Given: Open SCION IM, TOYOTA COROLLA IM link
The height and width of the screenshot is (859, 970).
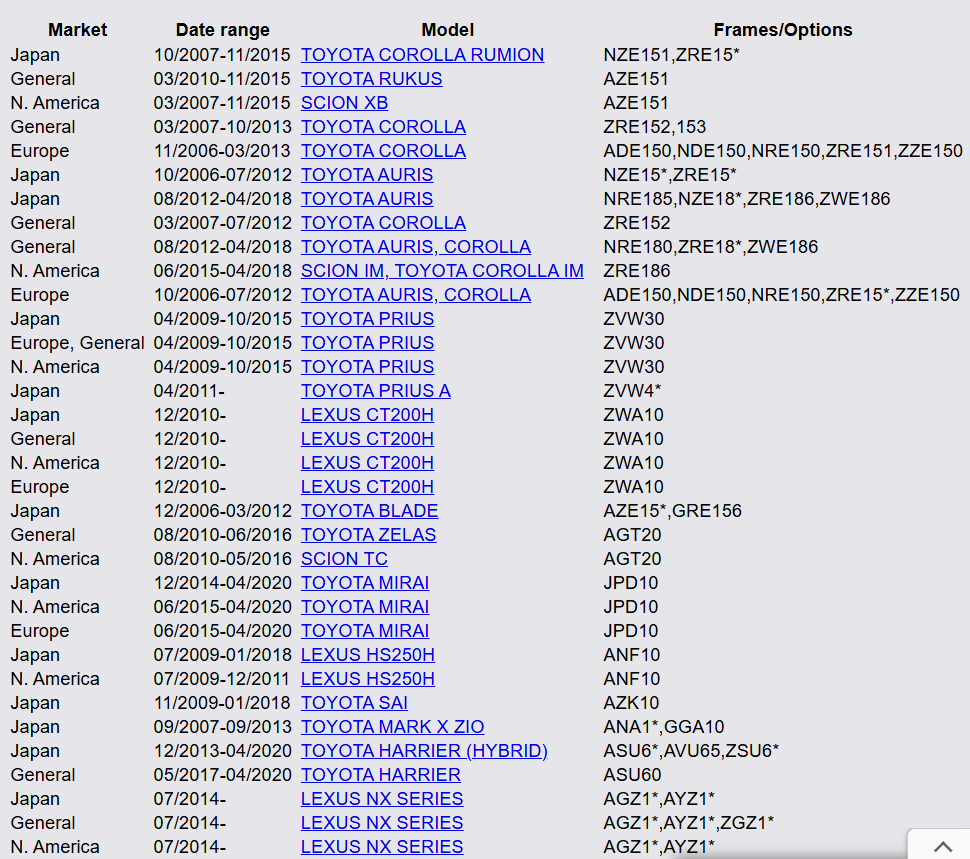Looking at the screenshot, I should [442, 271].
